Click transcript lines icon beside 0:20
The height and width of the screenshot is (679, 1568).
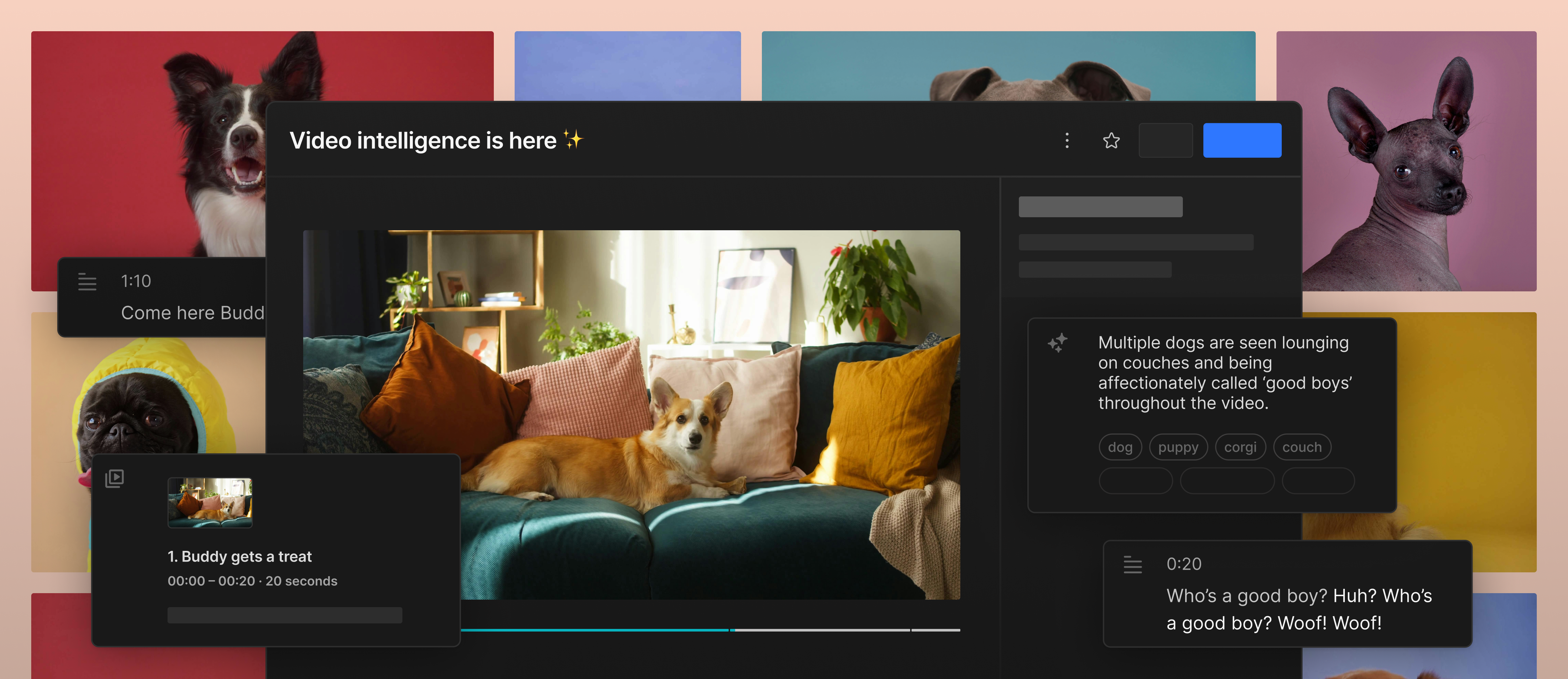1132,565
